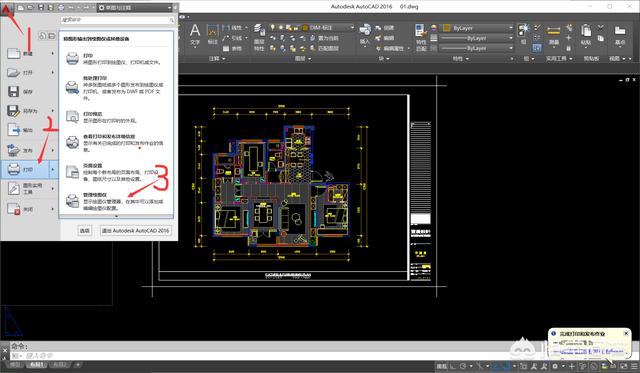Viewport: 640px width, 373px height.
Task: Toggle Model space (模型) status bar button
Action: [442, 366]
